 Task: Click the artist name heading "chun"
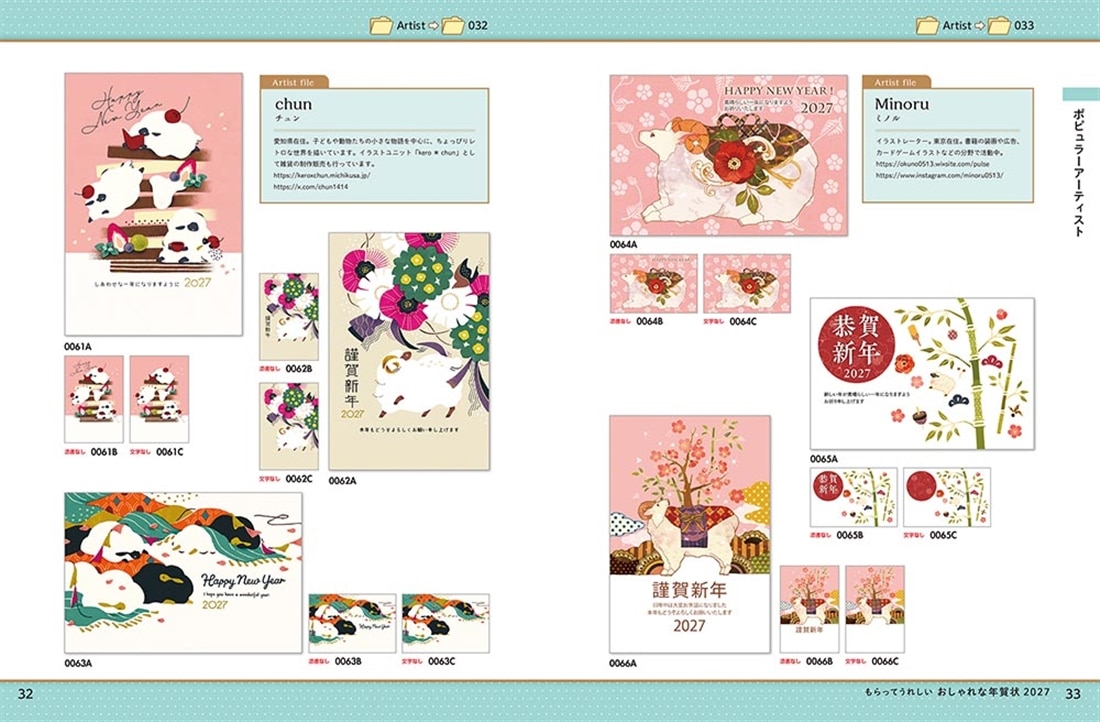point(293,104)
